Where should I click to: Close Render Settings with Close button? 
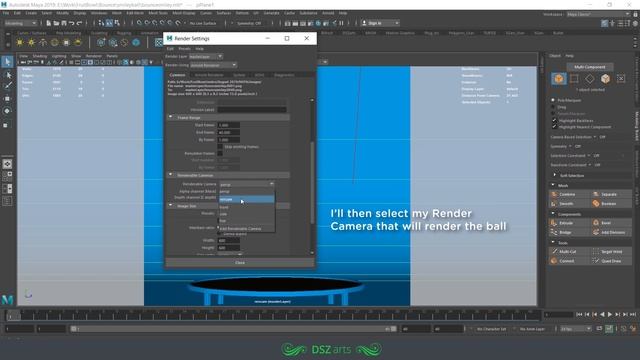pos(240,262)
